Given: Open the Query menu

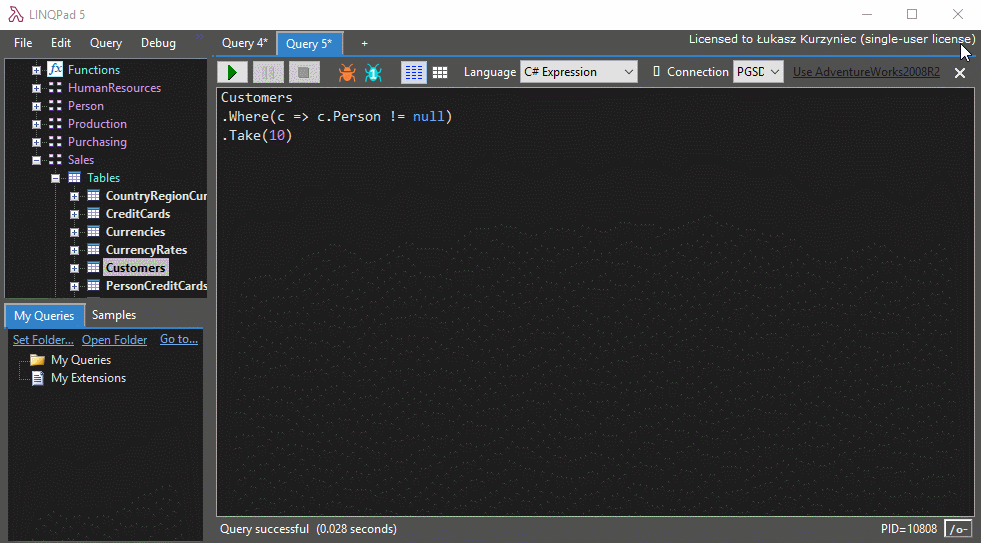Looking at the screenshot, I should point(106,43).
